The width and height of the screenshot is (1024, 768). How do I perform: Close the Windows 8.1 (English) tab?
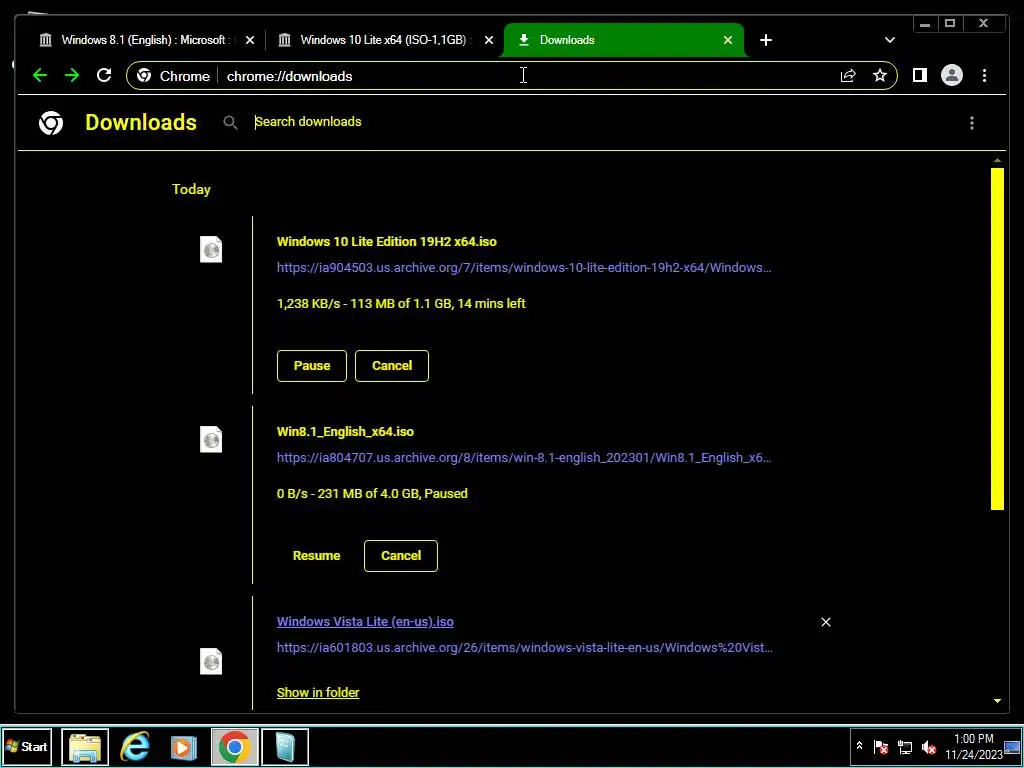(x=249, y=40)
